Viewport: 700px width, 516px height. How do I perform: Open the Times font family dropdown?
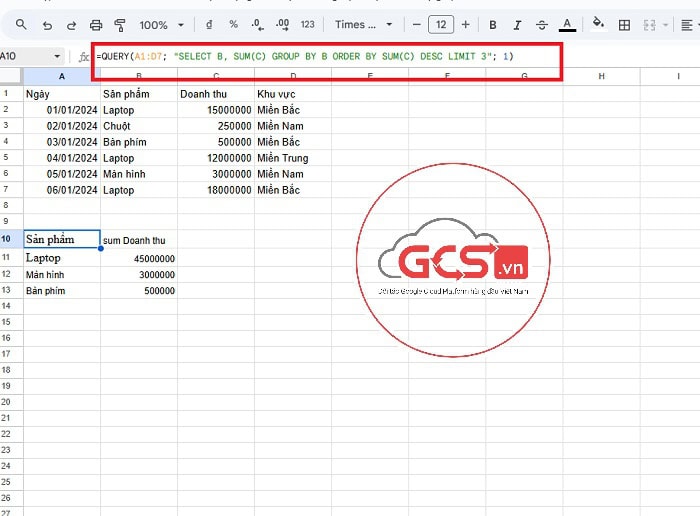364,24
